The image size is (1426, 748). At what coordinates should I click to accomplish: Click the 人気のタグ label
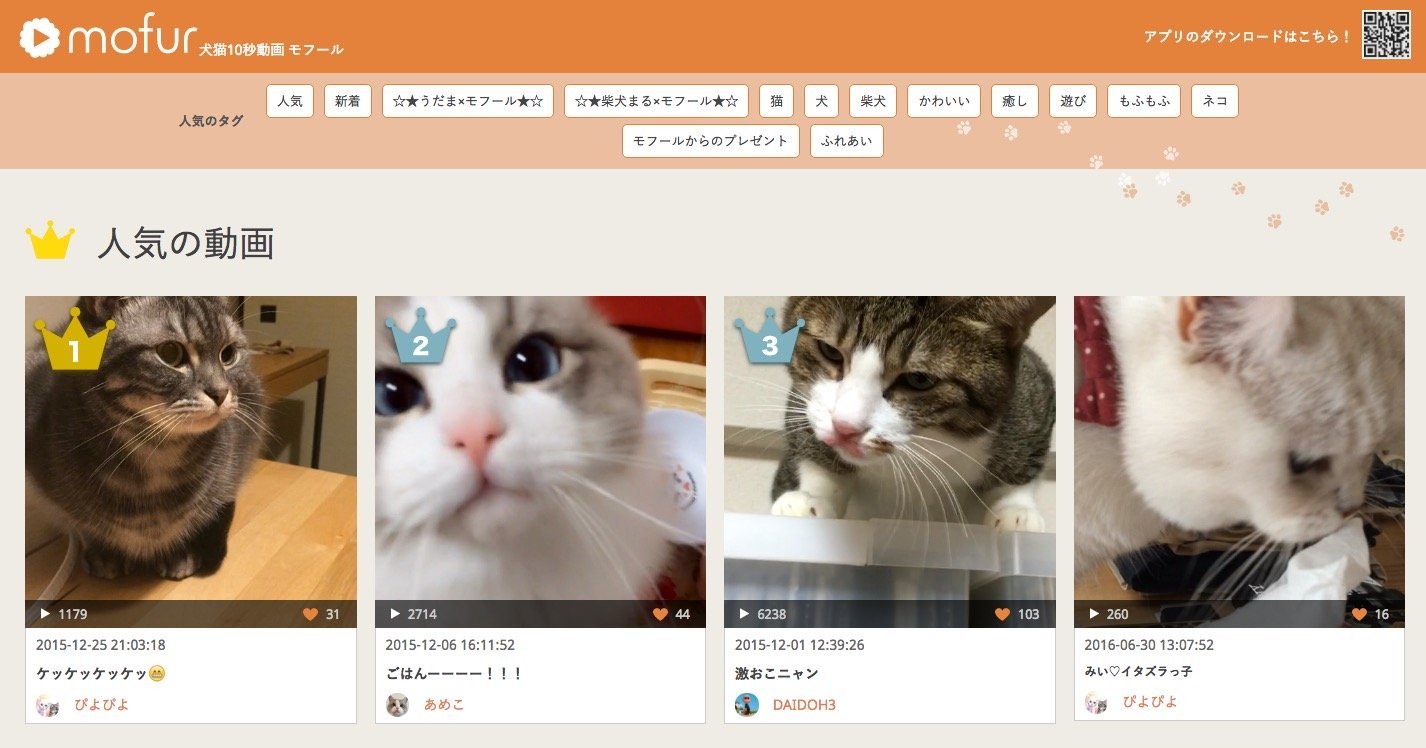tap(211, 121)
